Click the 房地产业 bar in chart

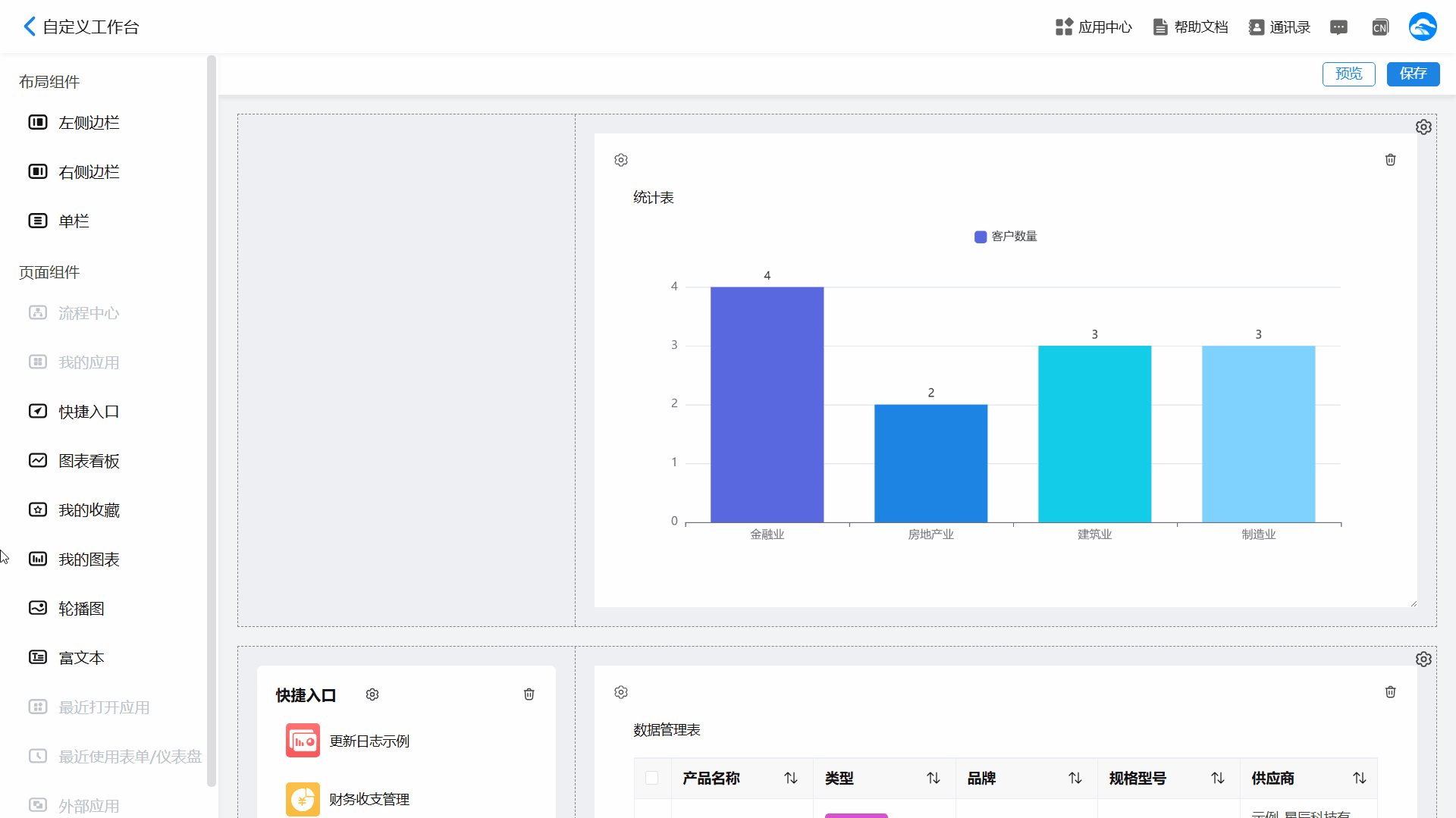click(x=930, y=463)
